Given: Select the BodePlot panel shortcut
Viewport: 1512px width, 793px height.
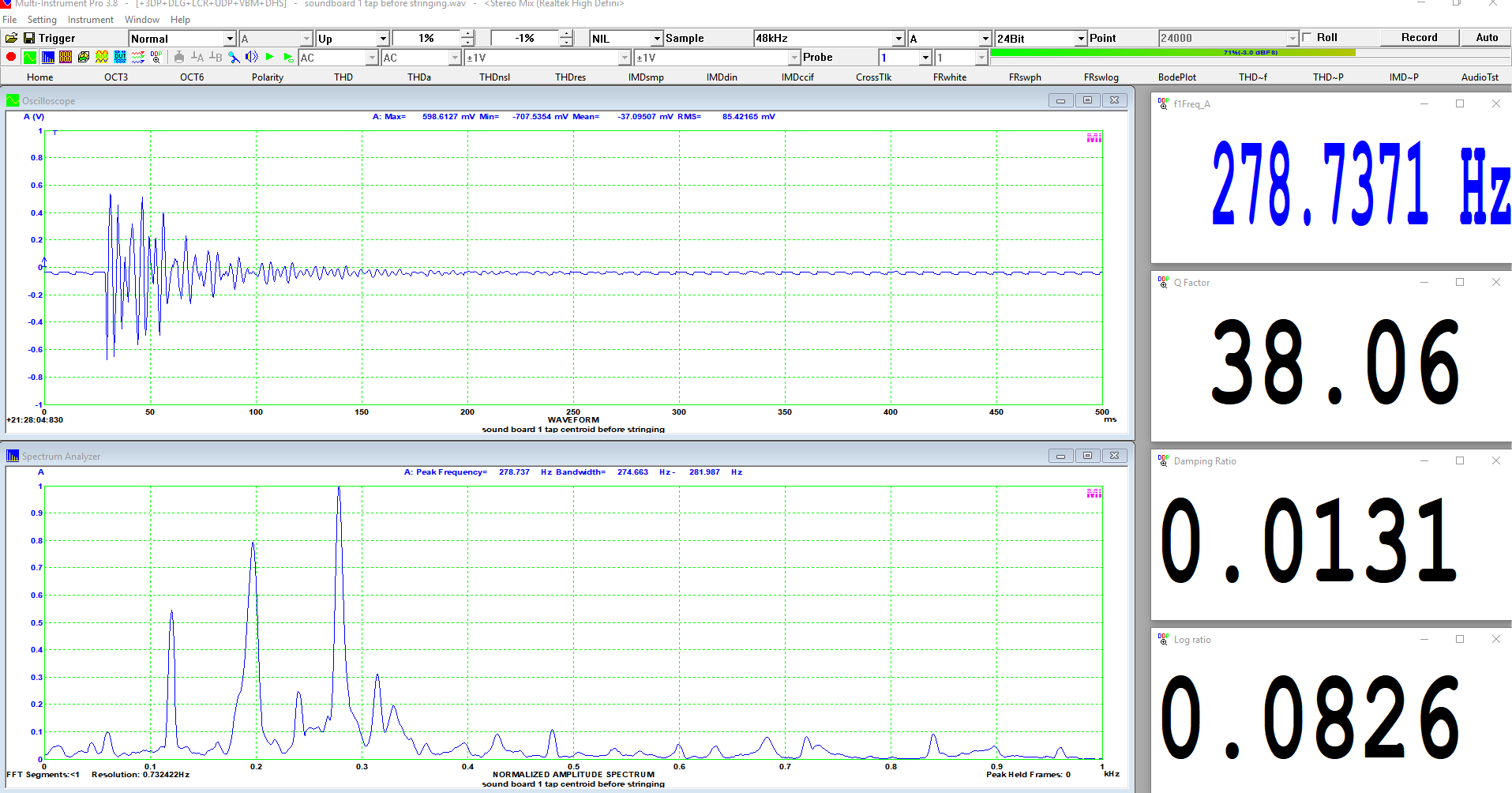Looking at the screenshot, I should 1176,77.
